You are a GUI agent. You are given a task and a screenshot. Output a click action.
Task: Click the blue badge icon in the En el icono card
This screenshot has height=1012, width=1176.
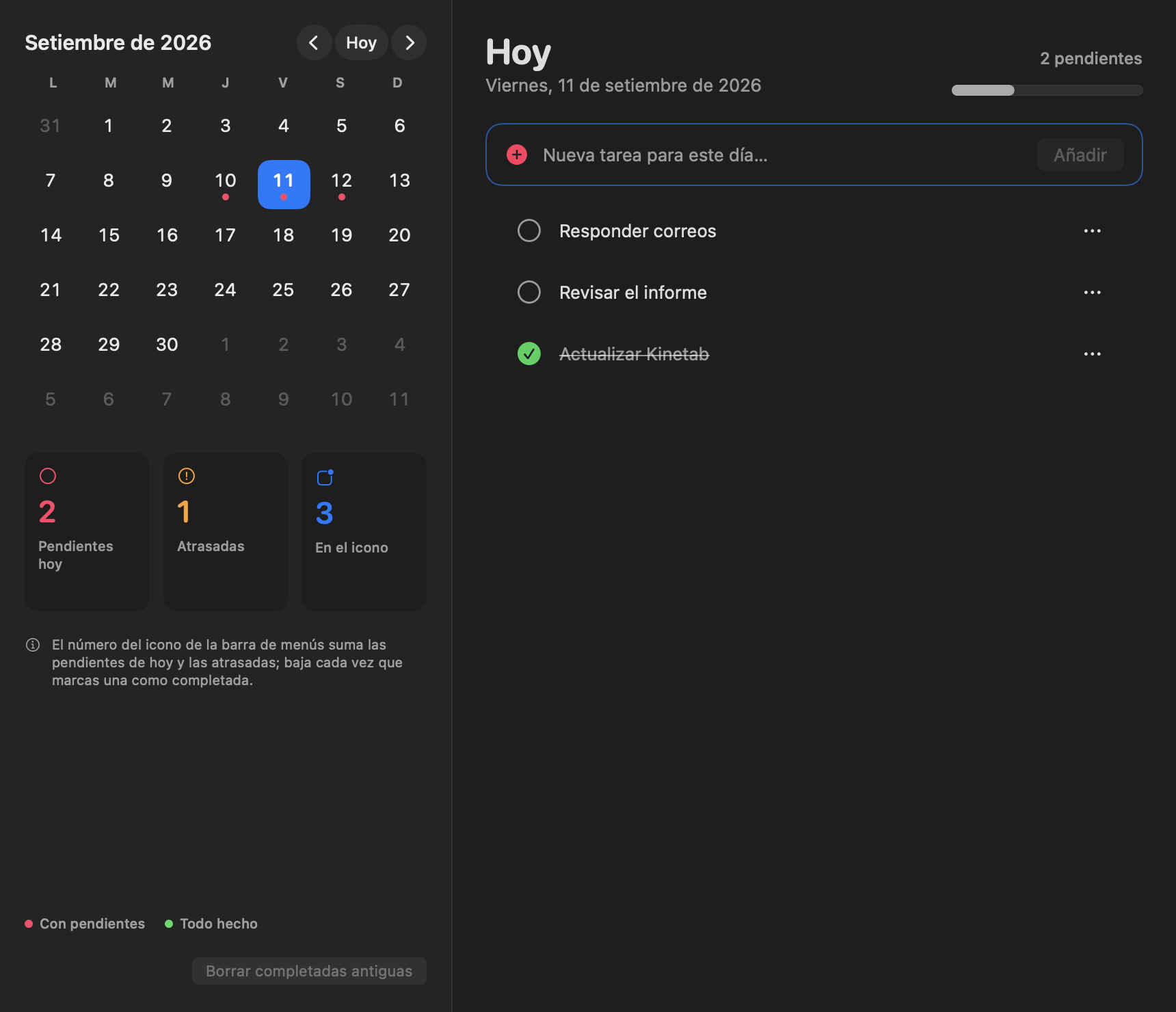[325, 477]
